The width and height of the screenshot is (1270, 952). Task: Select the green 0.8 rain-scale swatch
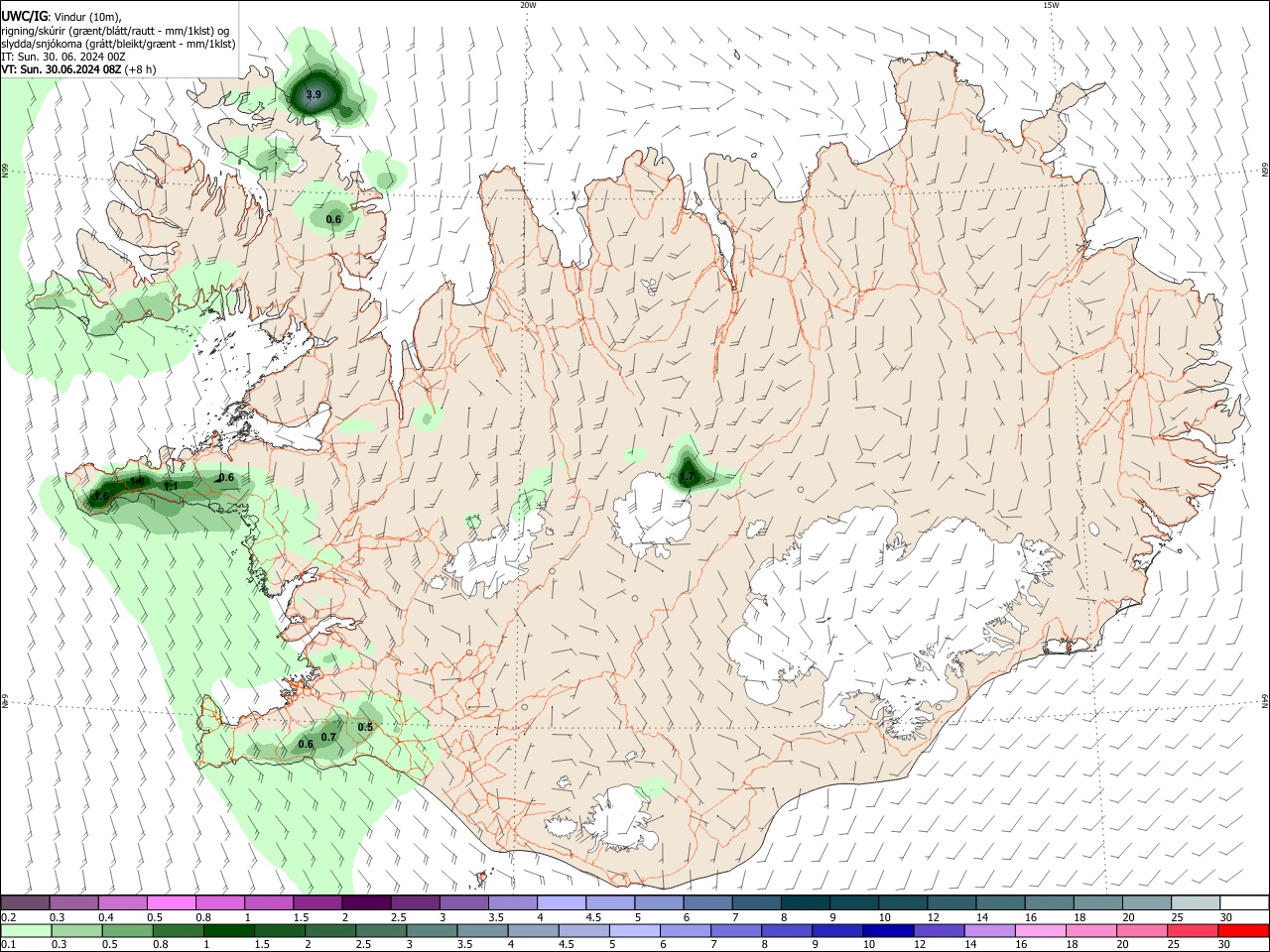pos(178,931)
